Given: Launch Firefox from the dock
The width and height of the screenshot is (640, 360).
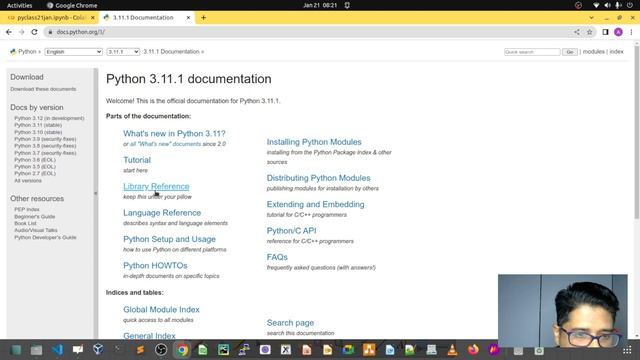Looking at the screenshot, I should coord(473,350).
